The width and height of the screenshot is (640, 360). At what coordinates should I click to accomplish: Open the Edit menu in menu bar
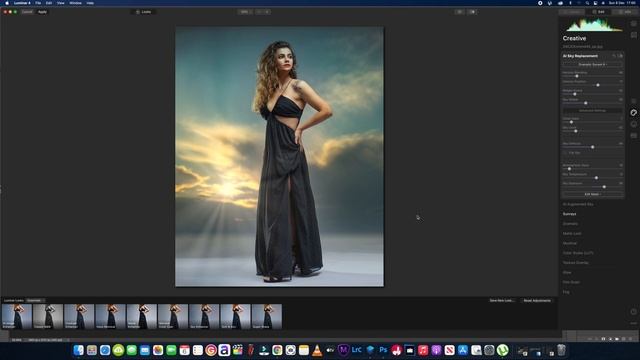(x=49, y=3)
